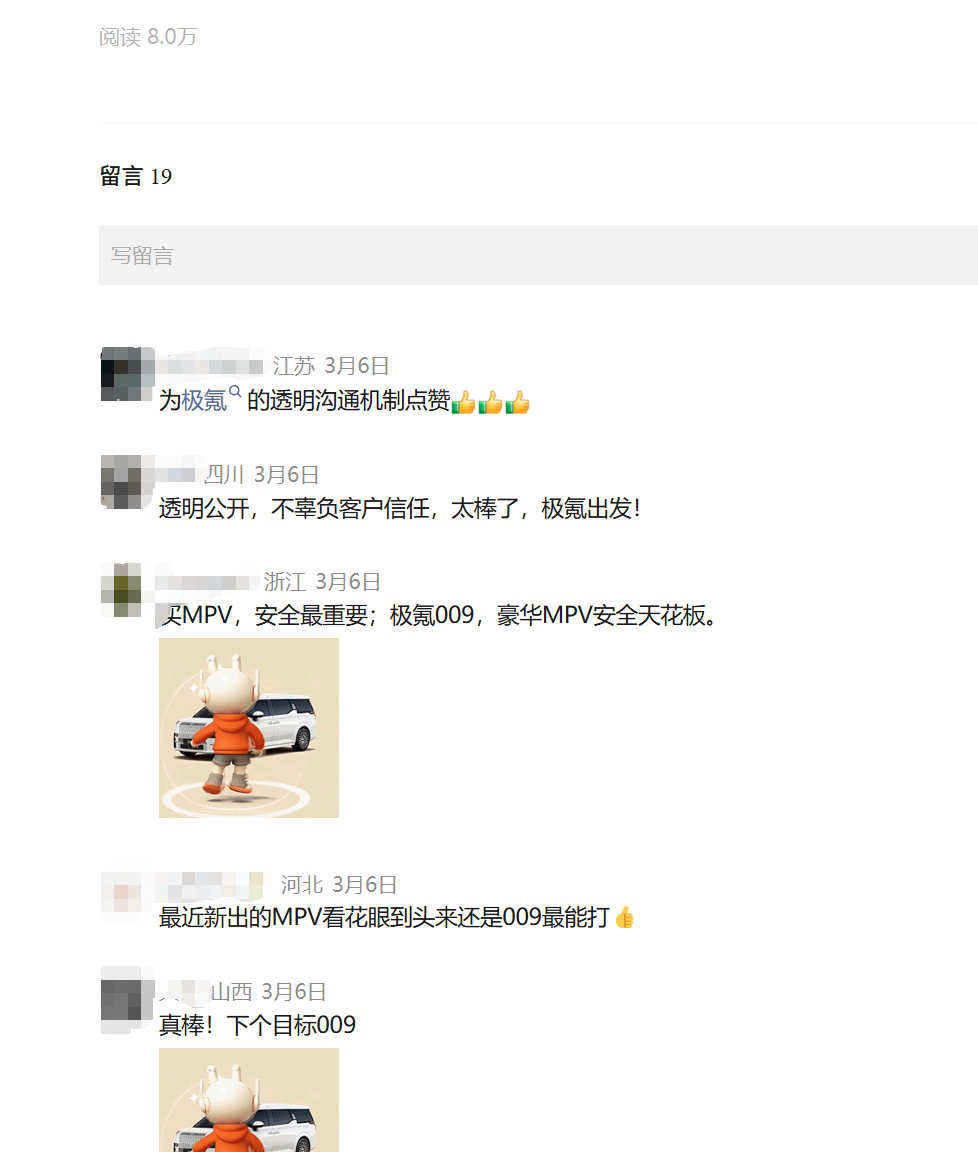Open the 极氪 search link in first comment
Viewport: 978px width, 1152px height.
[x=204, y=400]
